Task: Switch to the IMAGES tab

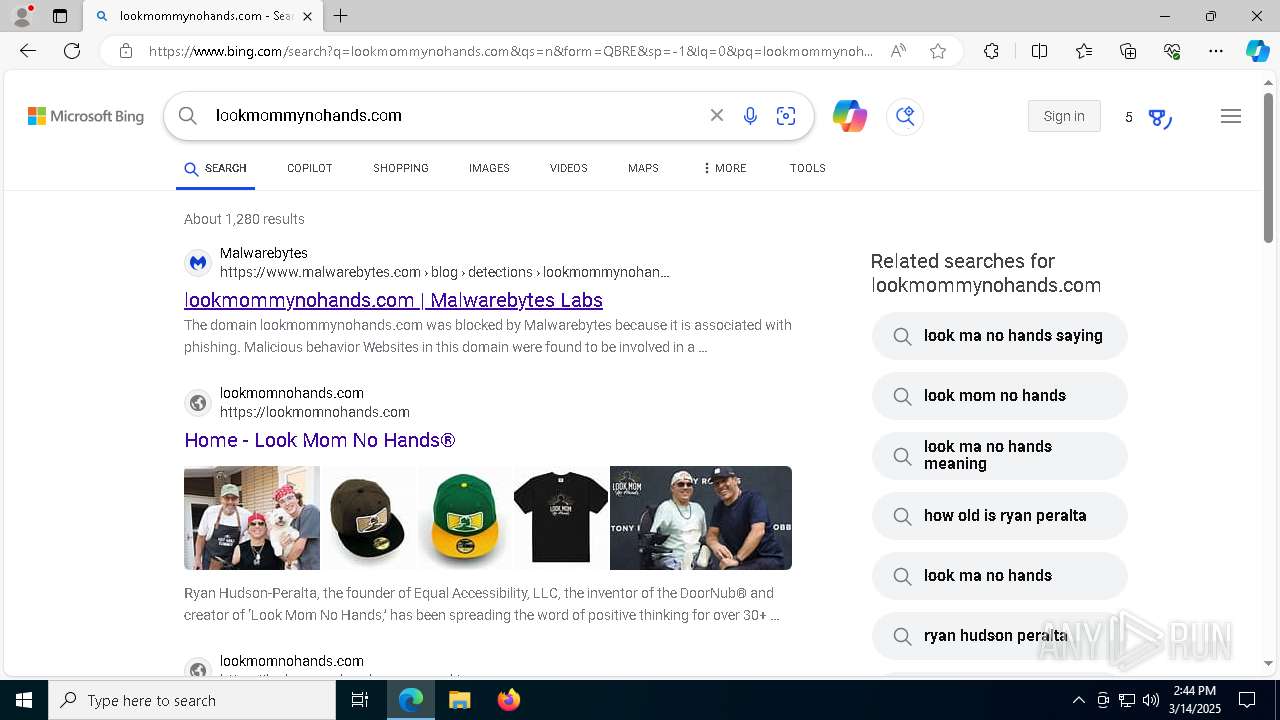Action: [489, 168]
